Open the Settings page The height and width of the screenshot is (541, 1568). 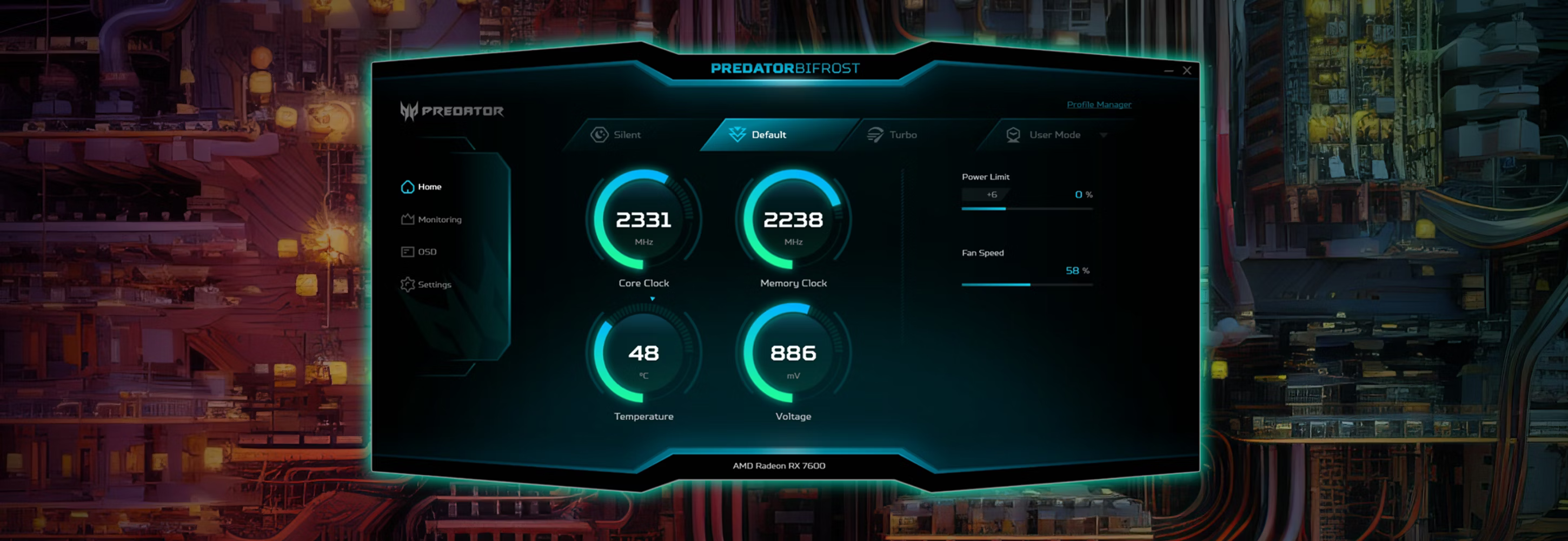426,284
